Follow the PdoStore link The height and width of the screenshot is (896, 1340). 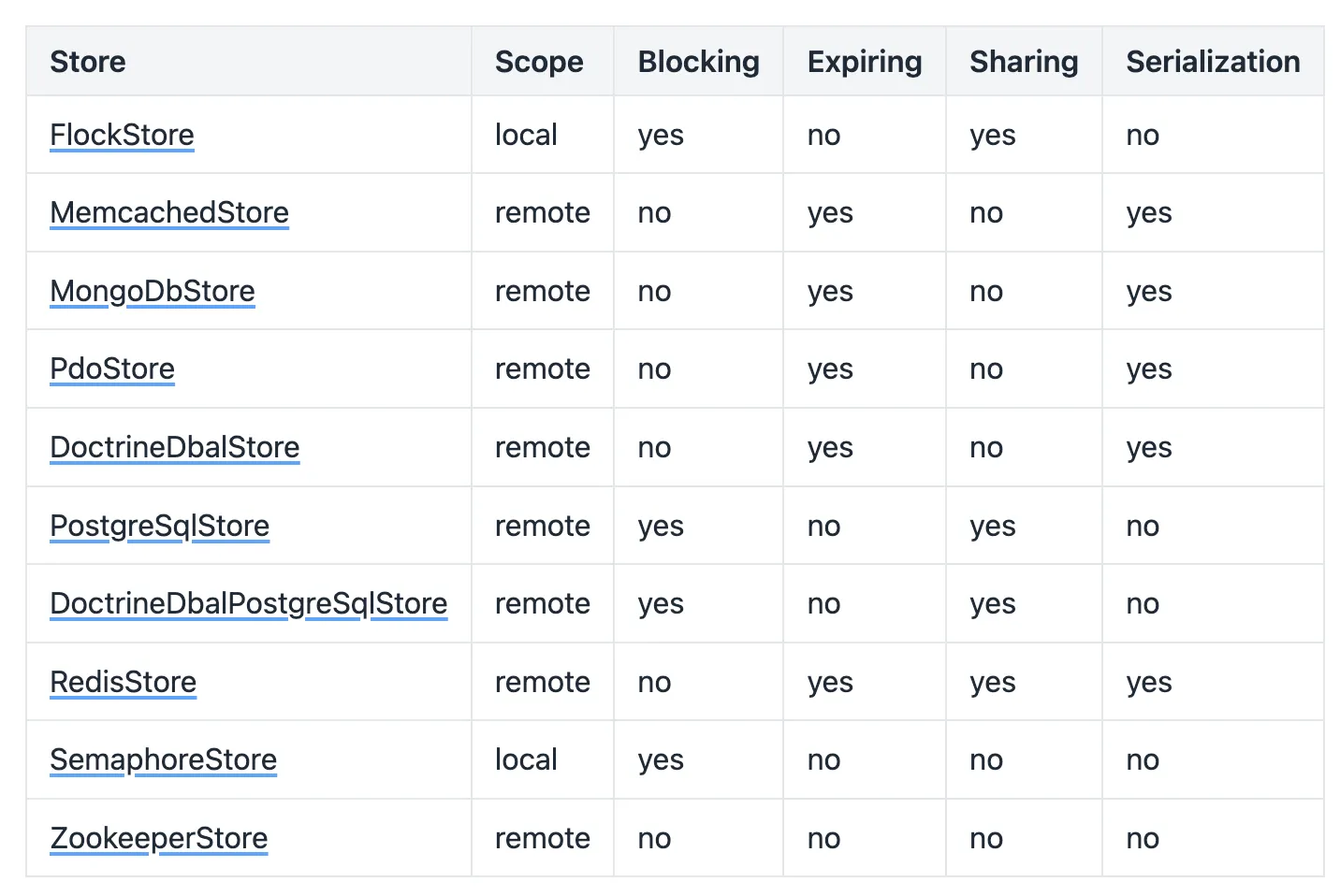coord(112,369)
